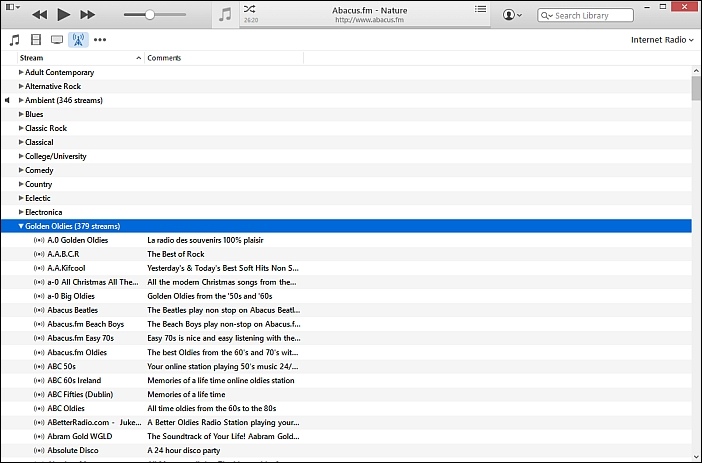The width and height of the screenshot is (702, 463).
Task: Expand the Adult Contemporary category
Action: click(x=21, y=72)
